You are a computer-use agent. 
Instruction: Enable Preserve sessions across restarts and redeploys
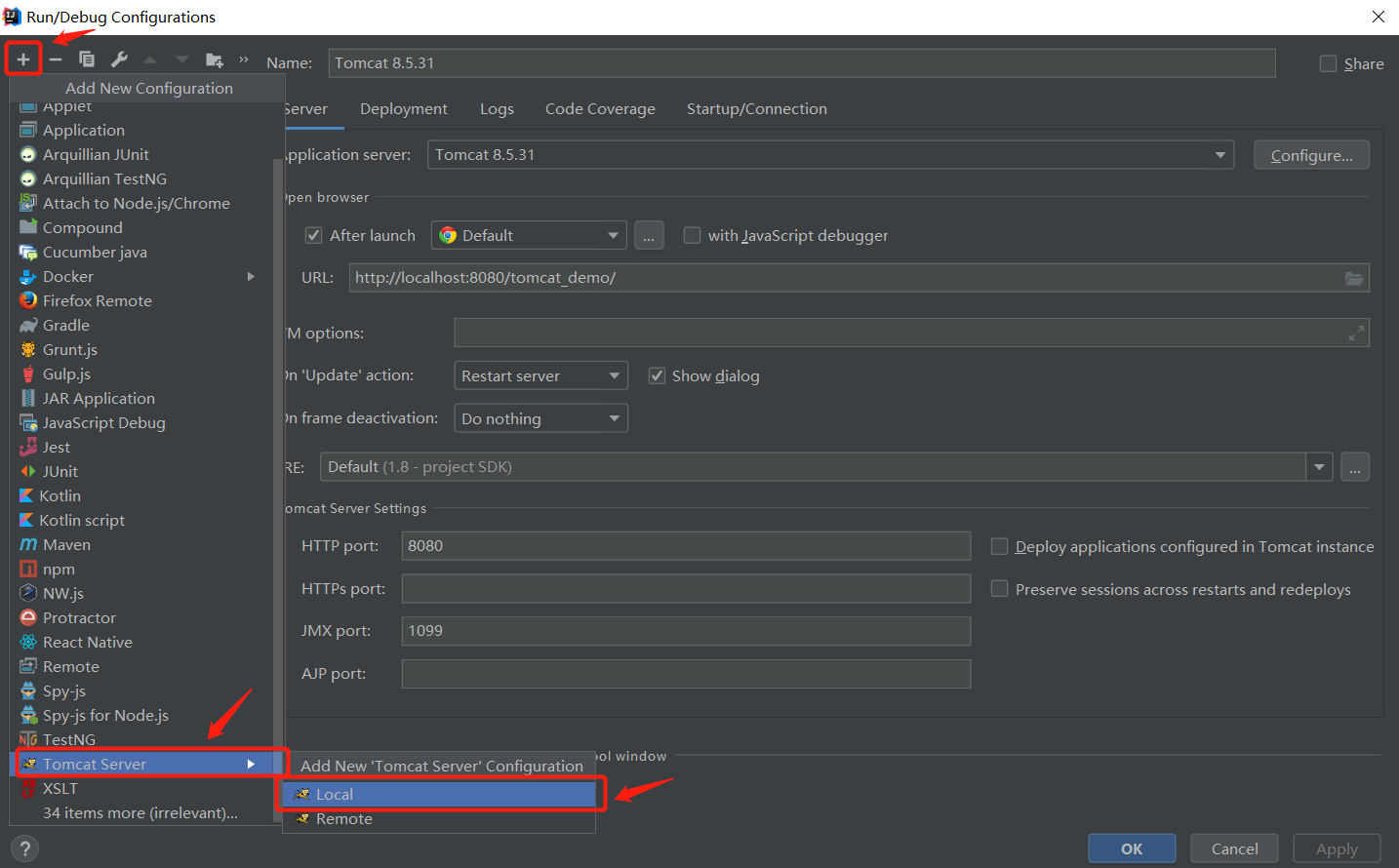999,588
